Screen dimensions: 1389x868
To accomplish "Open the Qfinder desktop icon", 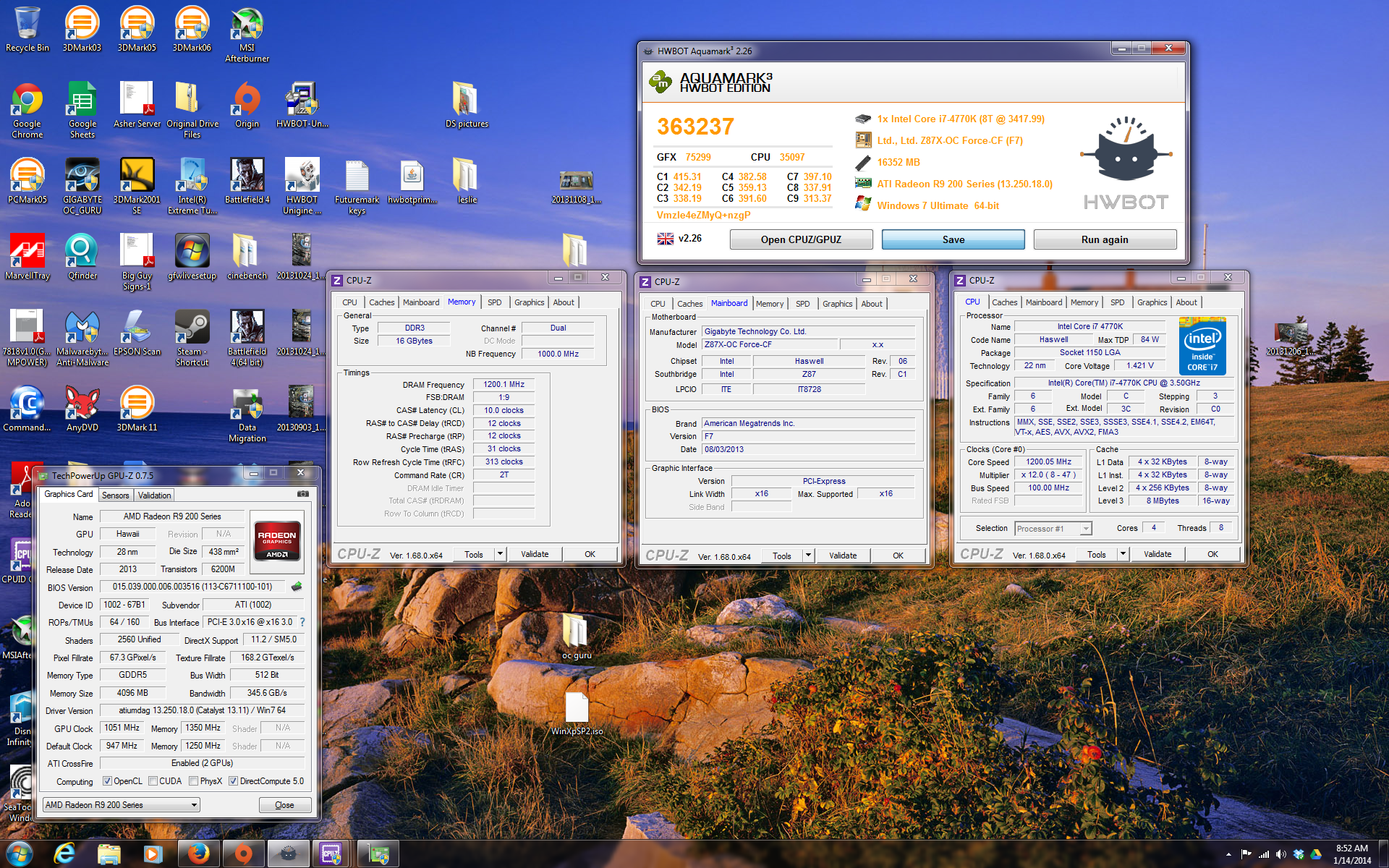I will pyautogui.click(x=82, y=257).
